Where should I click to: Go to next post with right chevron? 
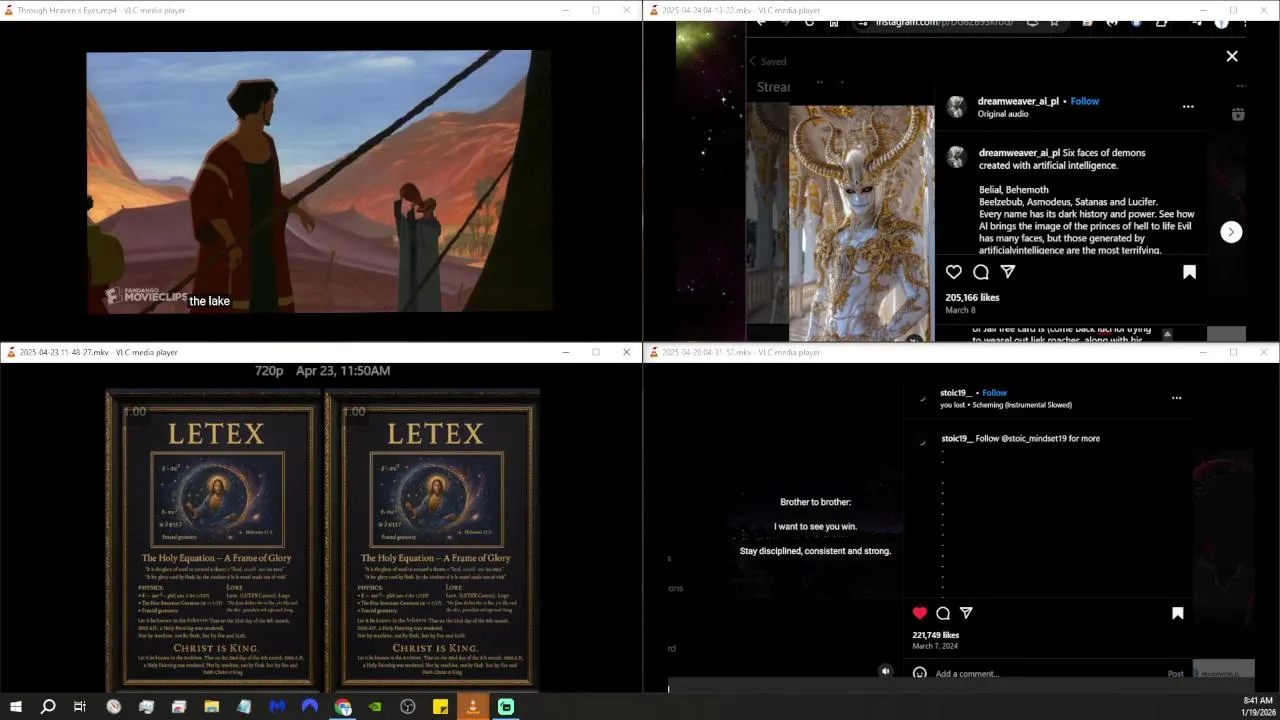[1231, 232]
